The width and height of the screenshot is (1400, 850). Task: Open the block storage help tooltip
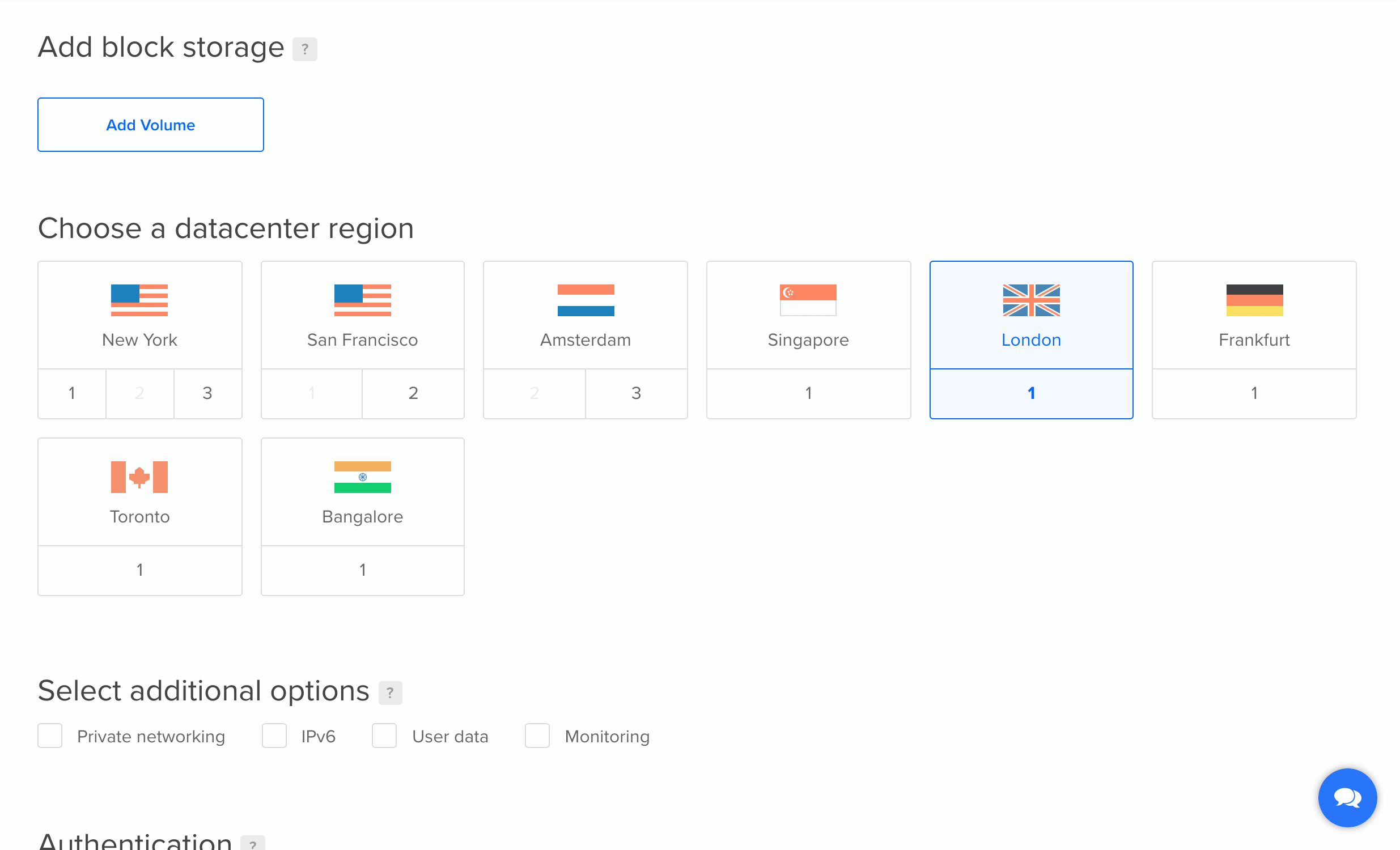tap(305, 49)
